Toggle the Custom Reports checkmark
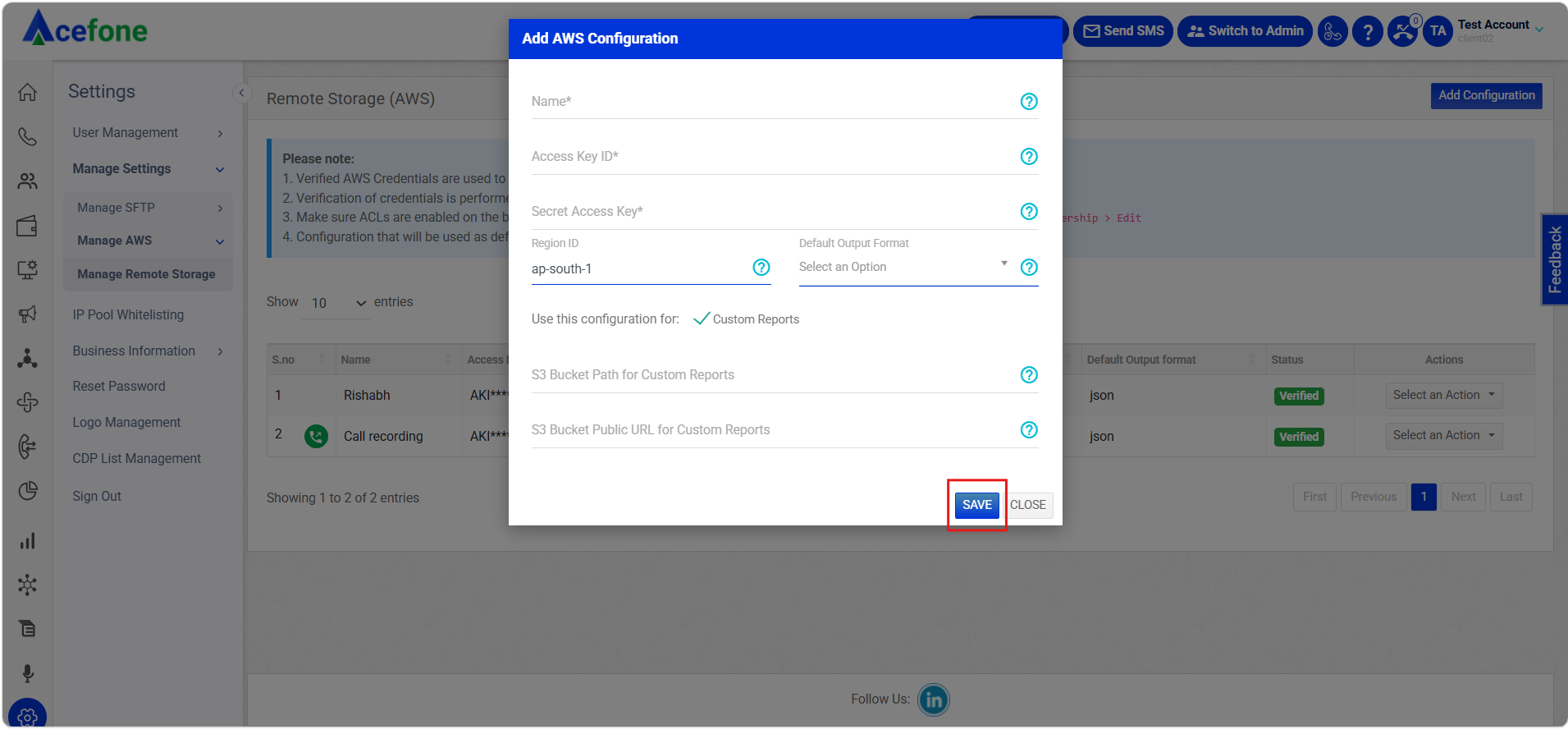The image size is (1568, 729). 702,319
